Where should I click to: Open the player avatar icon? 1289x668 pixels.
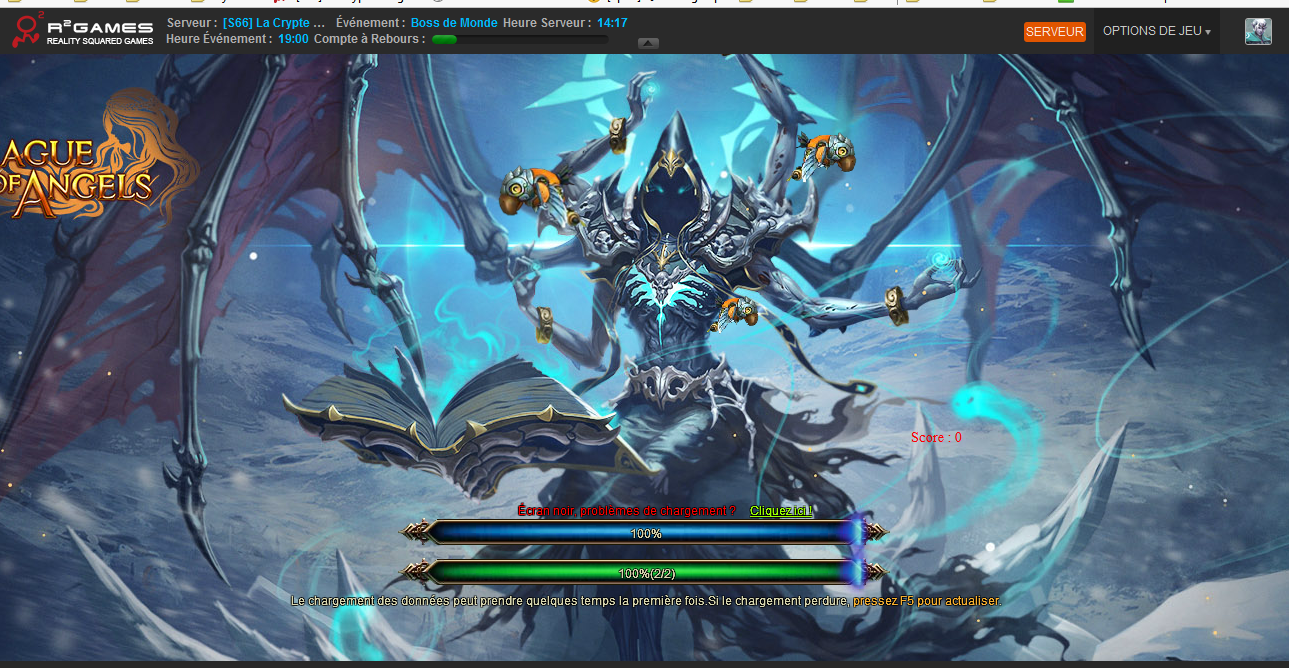[1258, 31]
